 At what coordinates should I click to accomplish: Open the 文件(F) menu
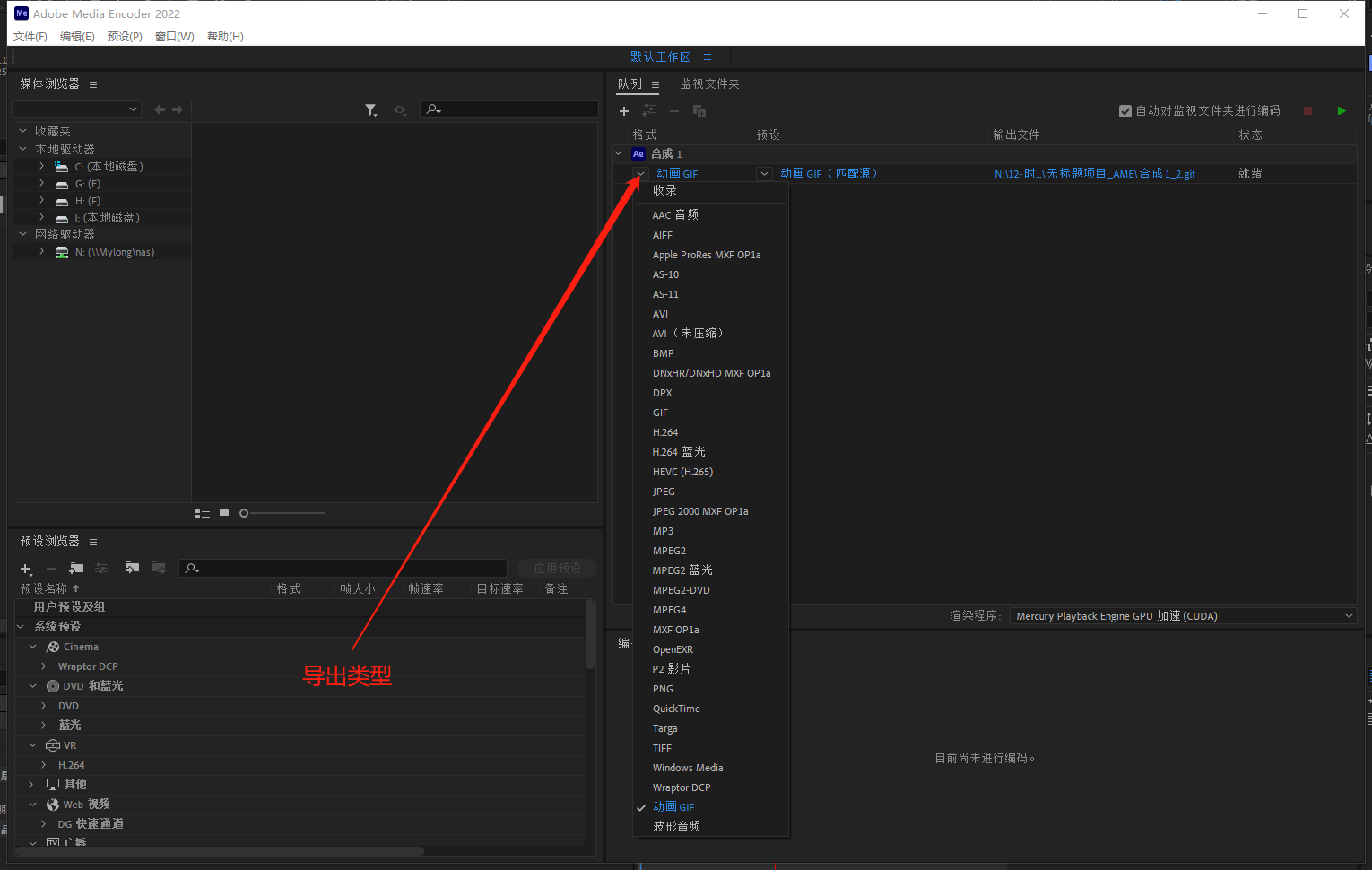point(30,37)
